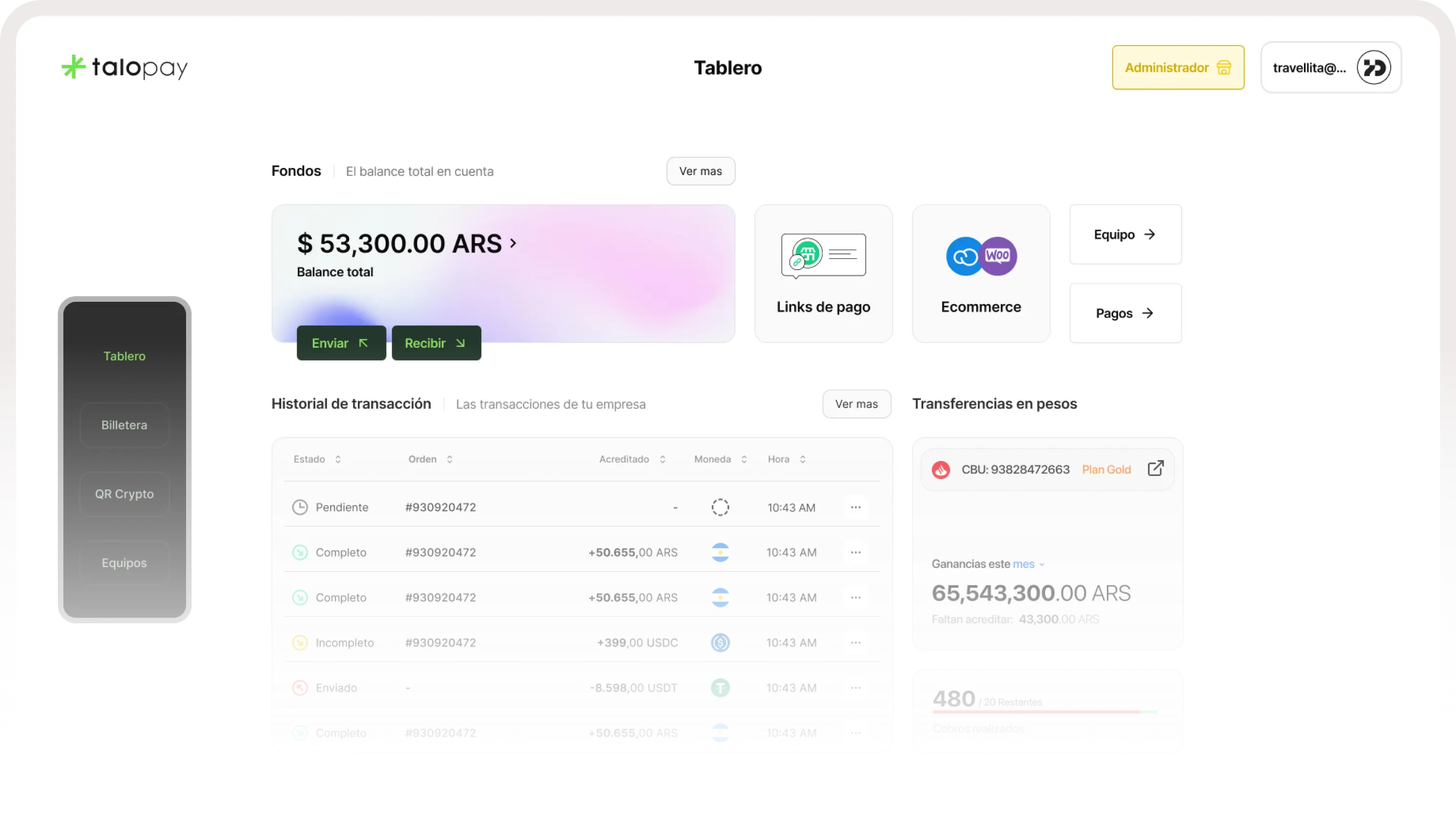This screenshot has height=817, width=1456.
Task: Click the yellow status icon on Incompleto row
Action: tap(300, 643)
